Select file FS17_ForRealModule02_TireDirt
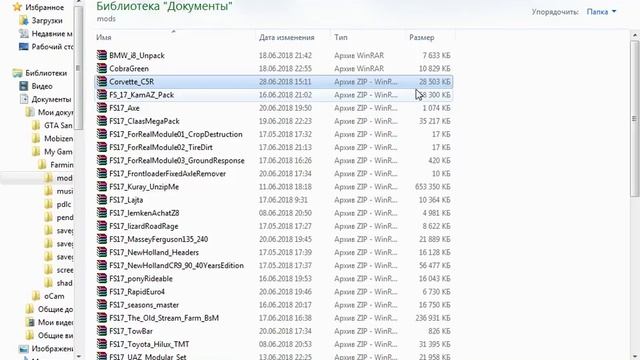The height and width of the screenshot is (360, 640). [161, 147]
